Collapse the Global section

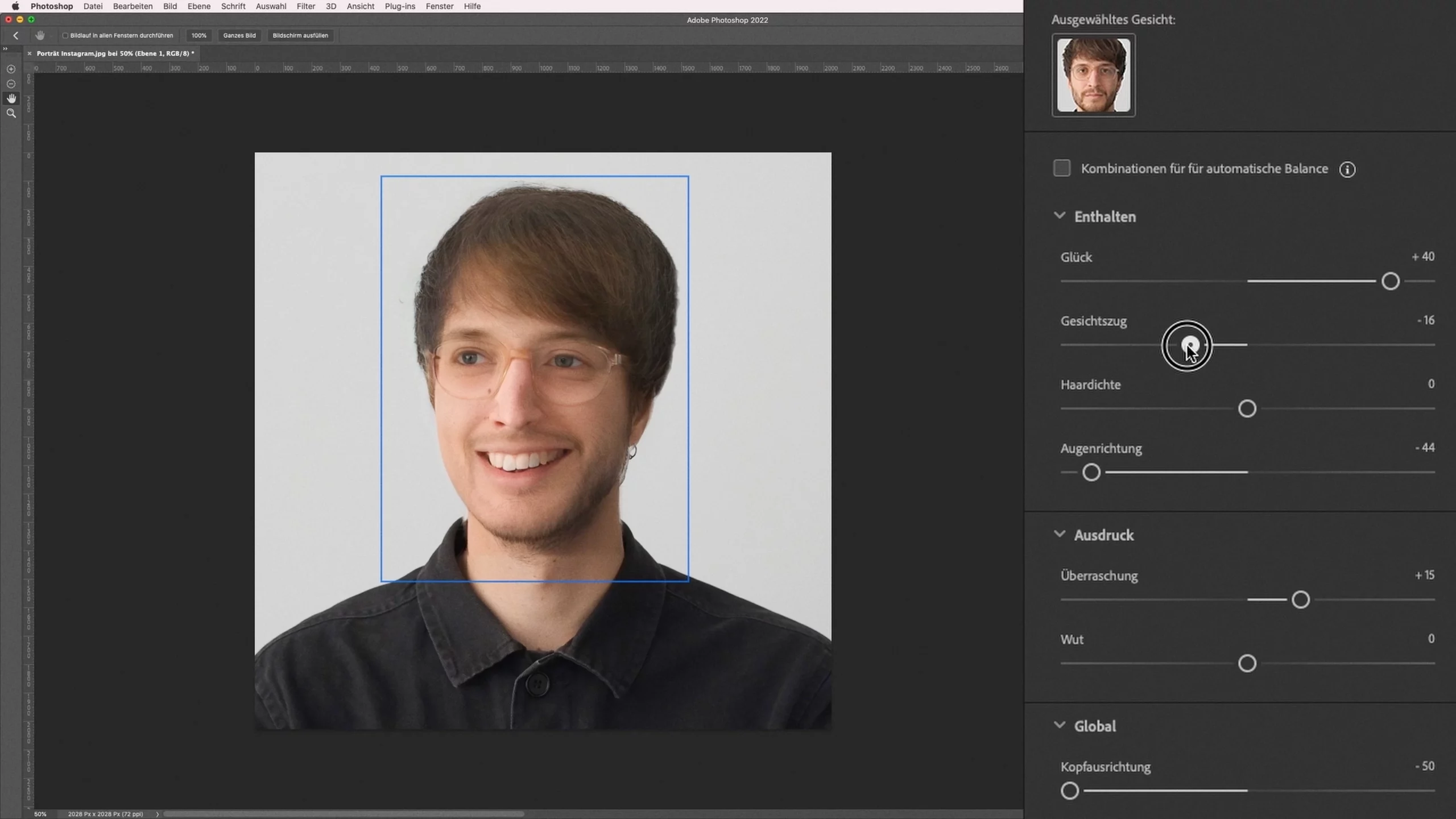click(1059, 725)
